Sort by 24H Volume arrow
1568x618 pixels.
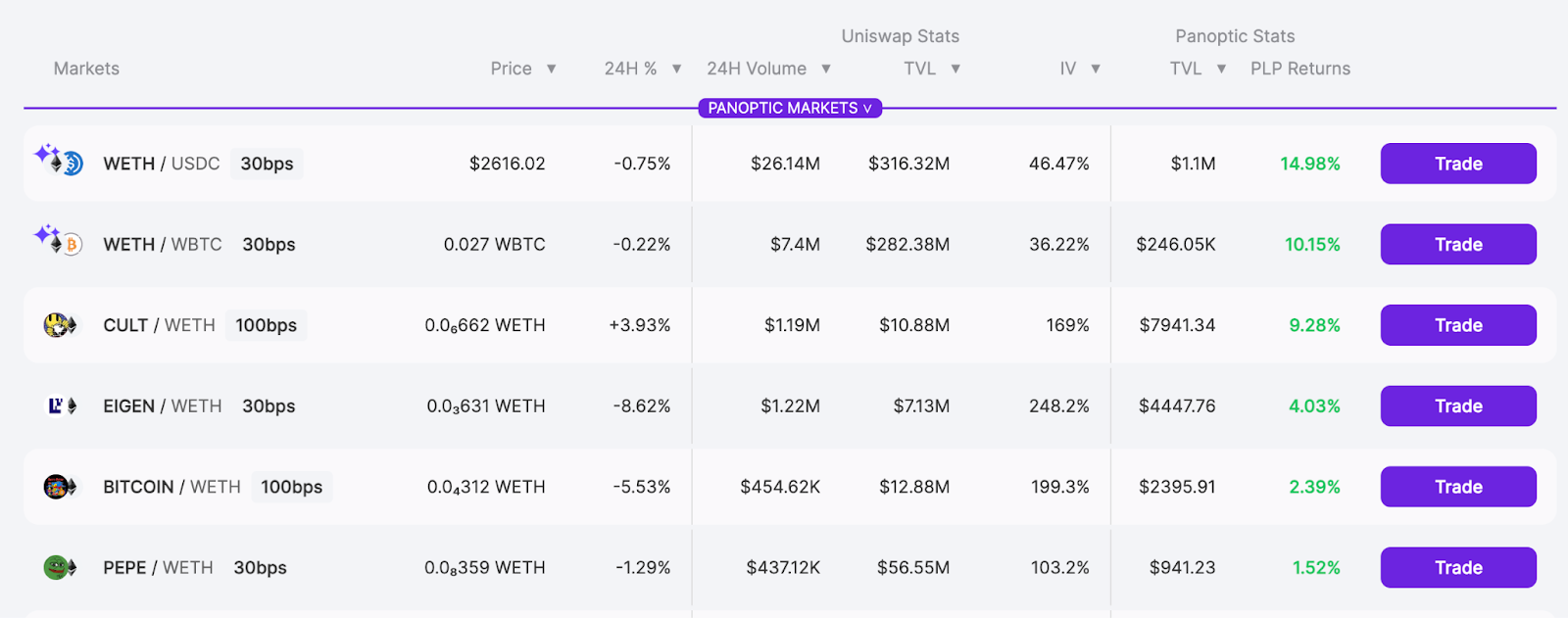826,69
